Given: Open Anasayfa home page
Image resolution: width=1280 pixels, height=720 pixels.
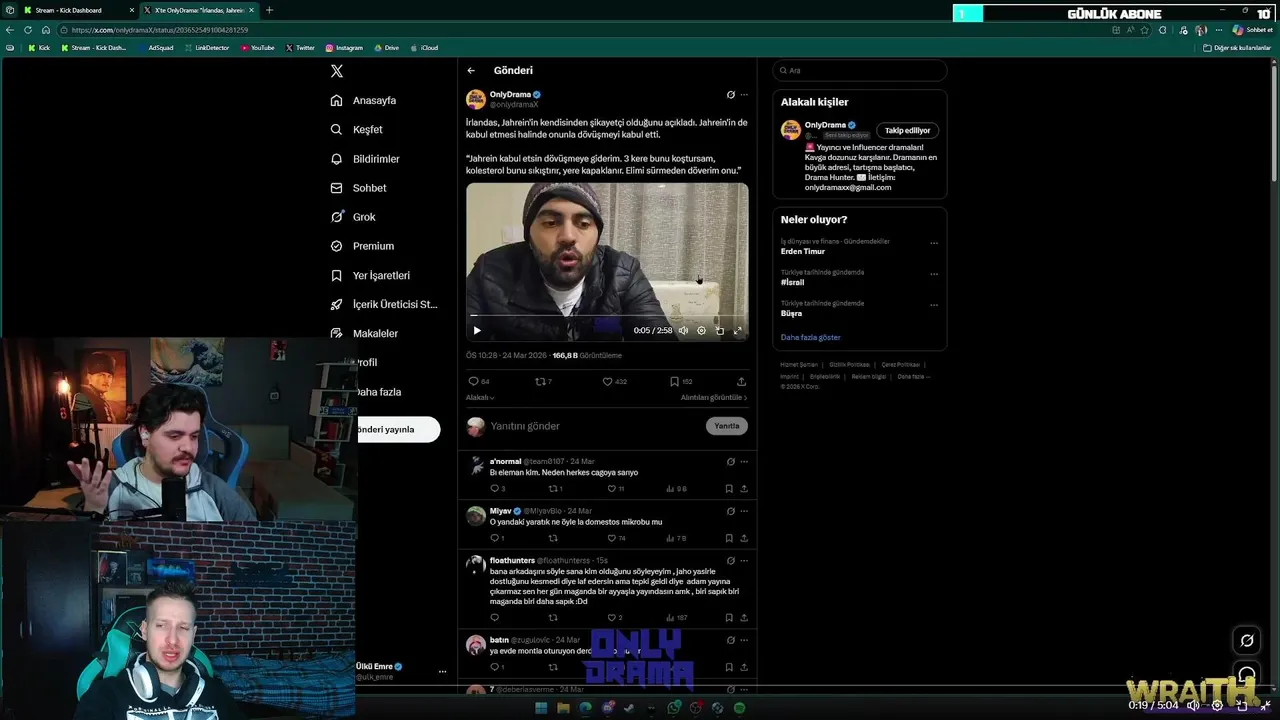Looking at the screenshot, I should tap(364, 101).
